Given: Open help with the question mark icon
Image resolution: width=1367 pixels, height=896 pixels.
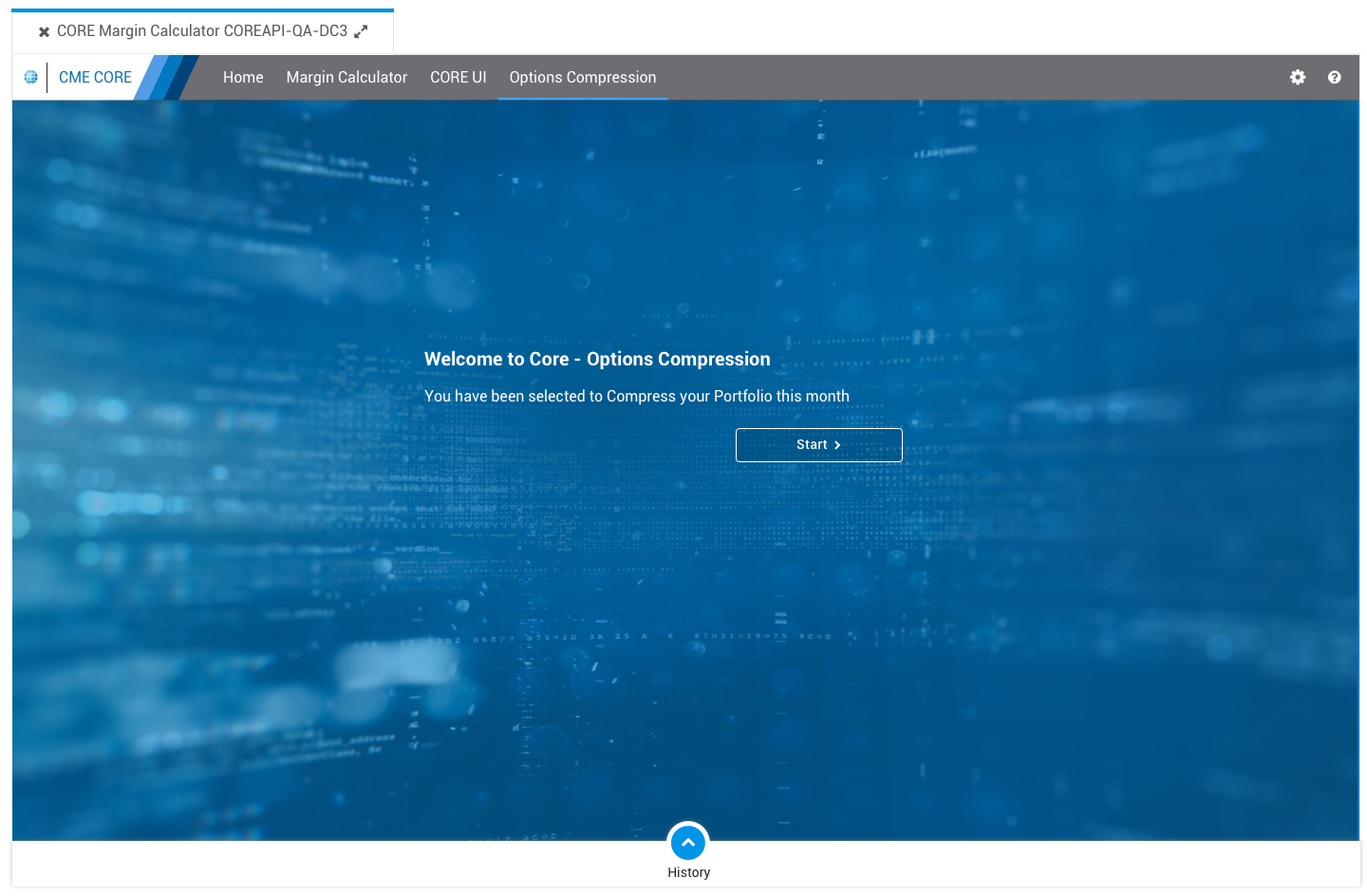Looking at the screenshot, I should pos(1335,77).
